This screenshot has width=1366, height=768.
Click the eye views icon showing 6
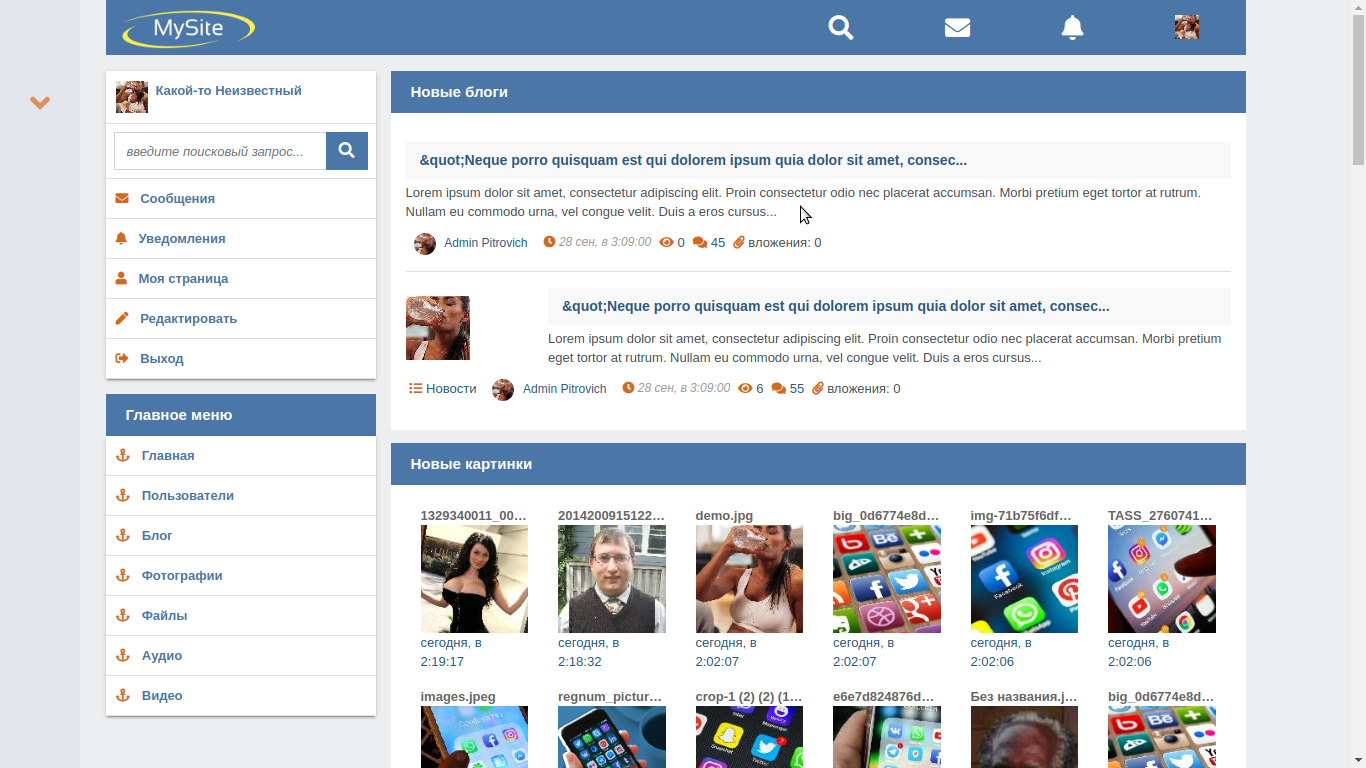pos(745,389)
